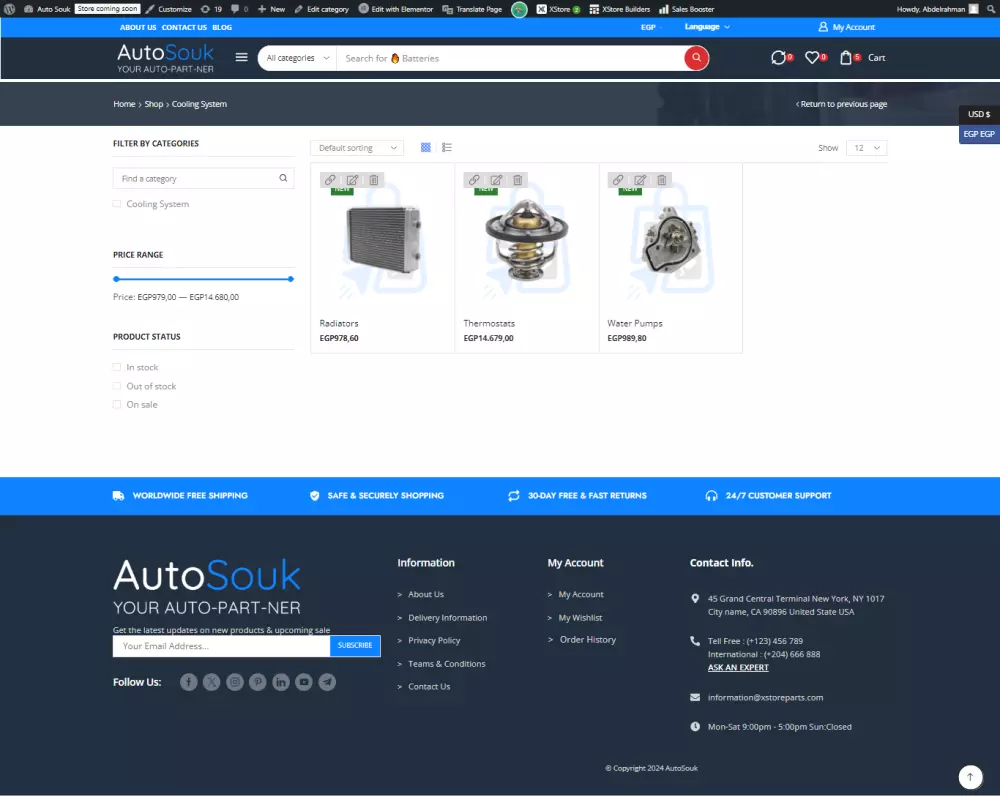Viewport: 1000px width, 797px height.
Task: Trash icon on Radiators card
Action: pos(374,180)
